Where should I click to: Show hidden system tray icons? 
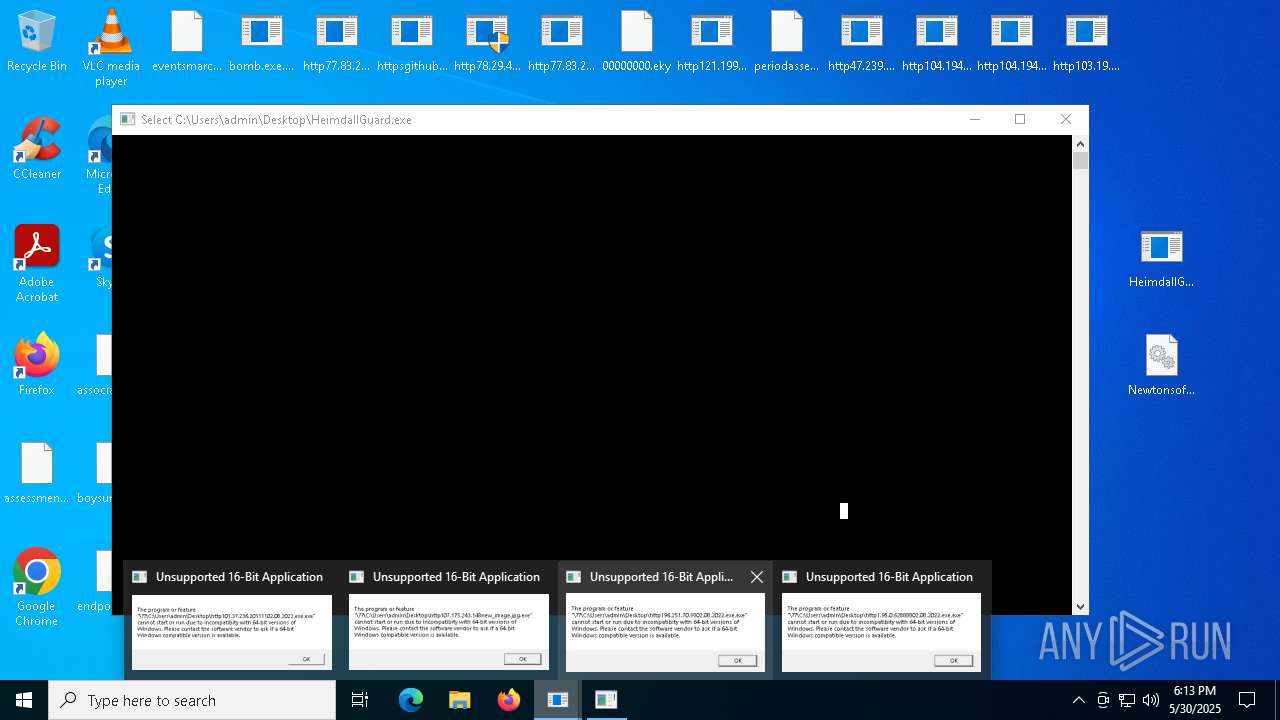point(1078,700)
